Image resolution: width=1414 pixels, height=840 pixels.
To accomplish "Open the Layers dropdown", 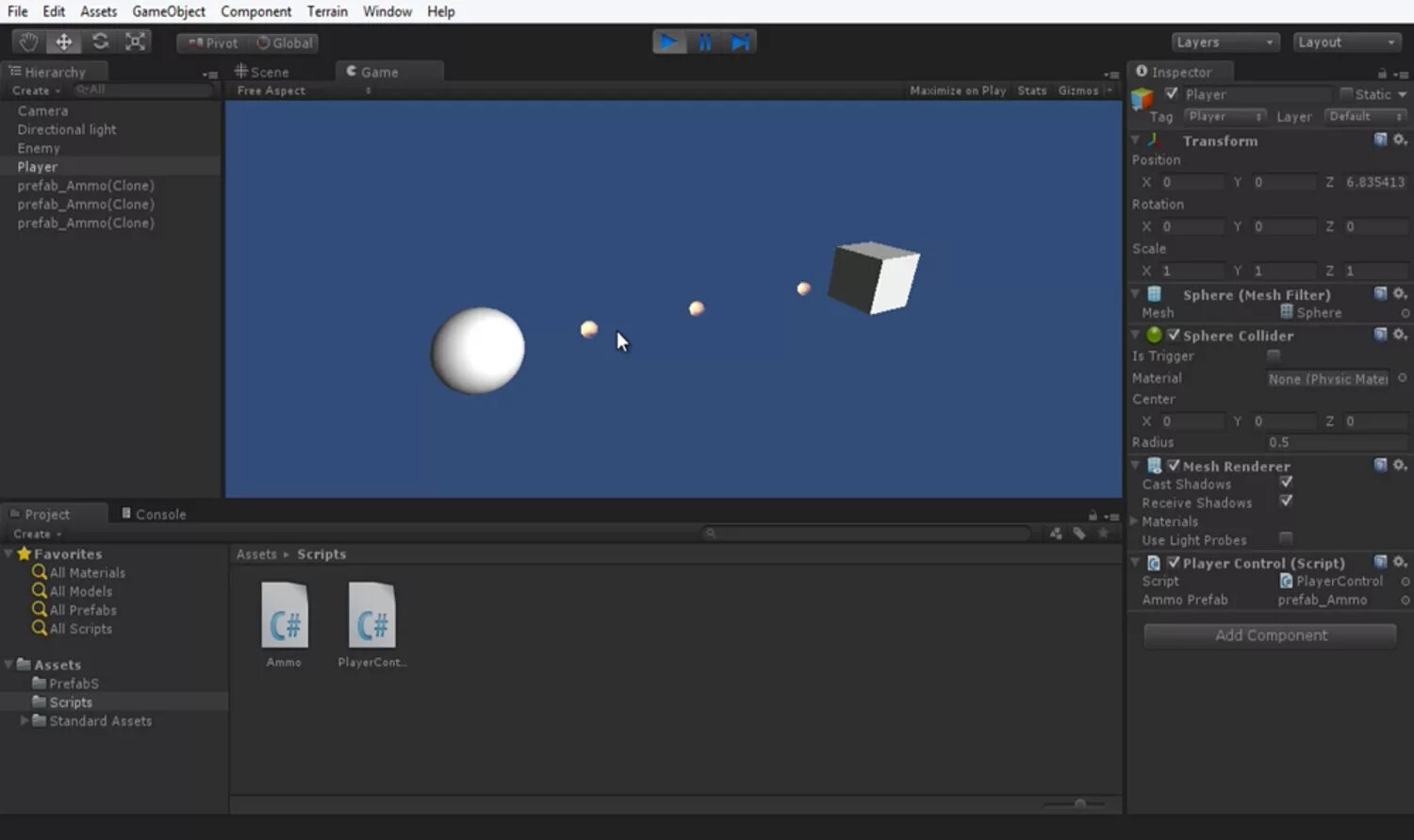I will pyautogui.click(x=1225, y=42).
